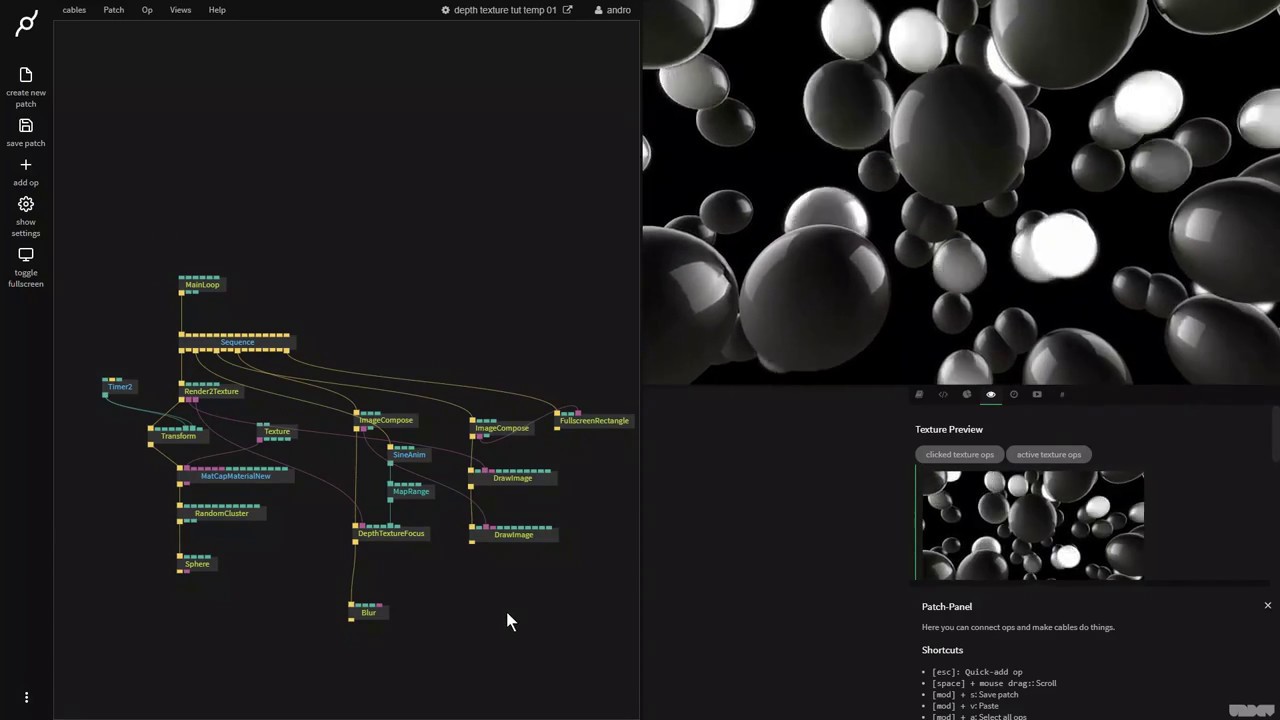Open the documentation book tab icon
Viewport: 1280px width, 720px height.
point(919,394)
